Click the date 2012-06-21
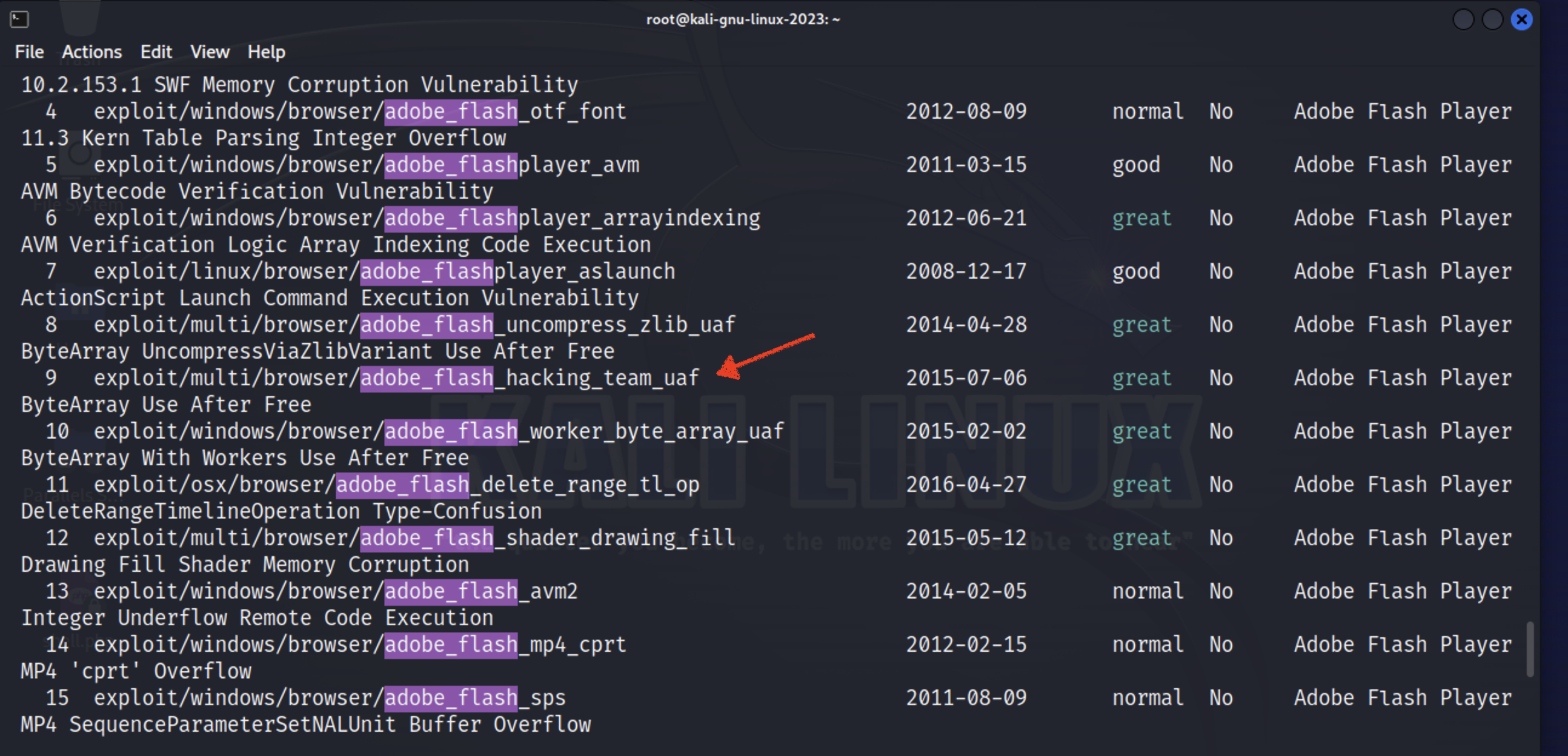The image size is (1568, 756). click(x=966, y=218)
